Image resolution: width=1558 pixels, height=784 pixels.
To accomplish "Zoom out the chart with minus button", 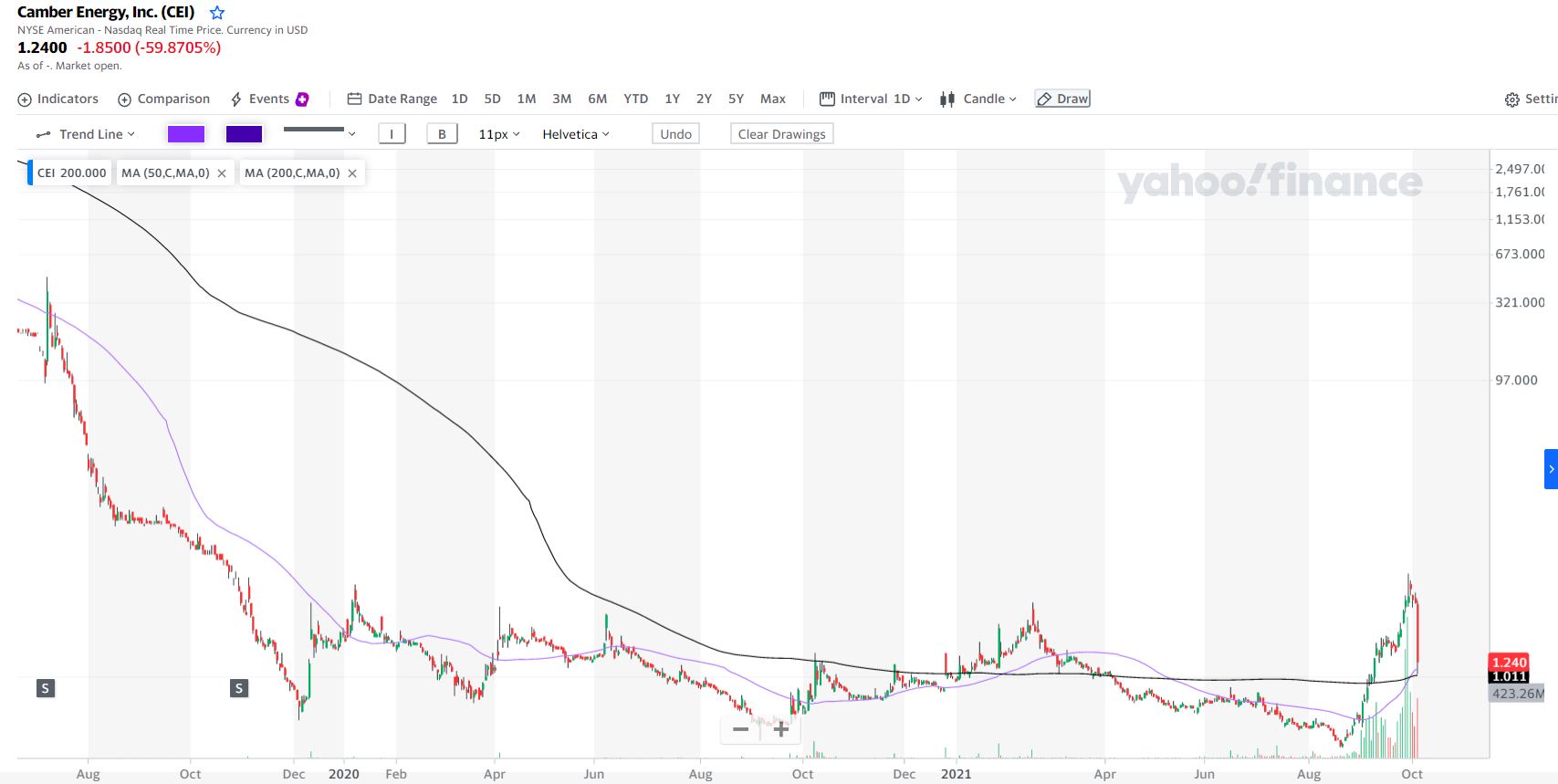I will click(x=741, y=729).
